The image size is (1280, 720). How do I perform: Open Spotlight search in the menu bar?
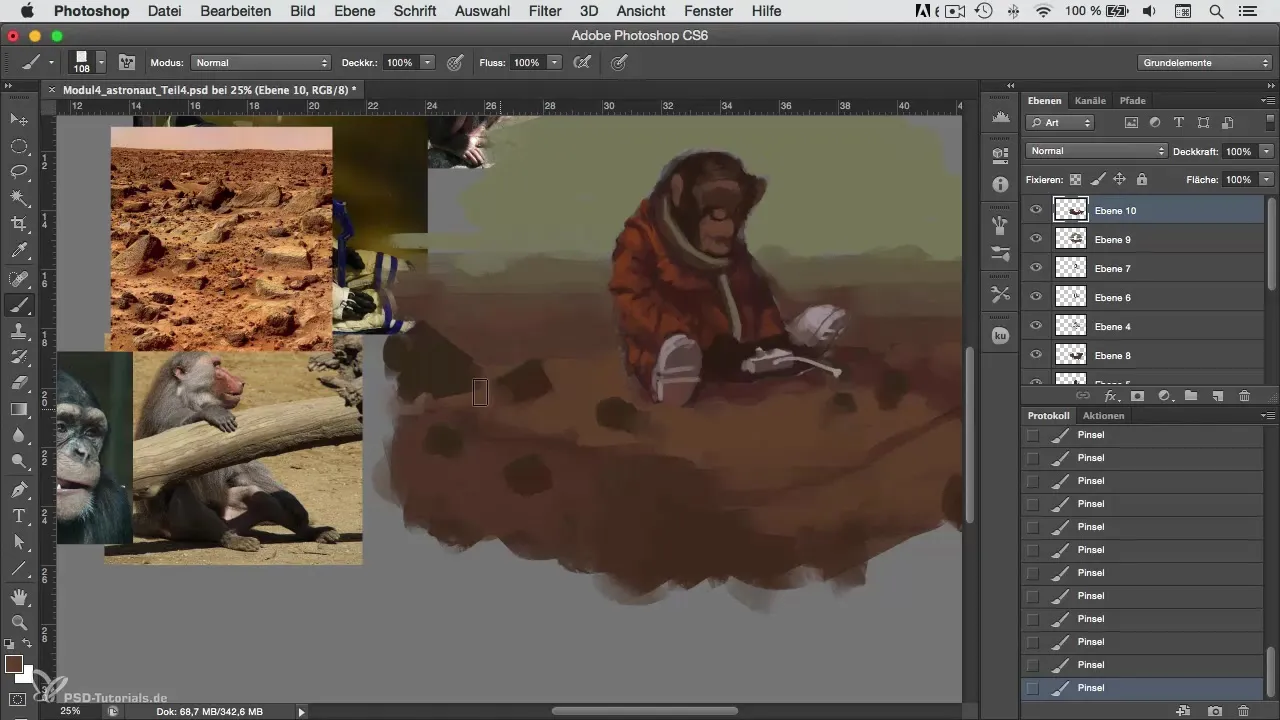1216,11
